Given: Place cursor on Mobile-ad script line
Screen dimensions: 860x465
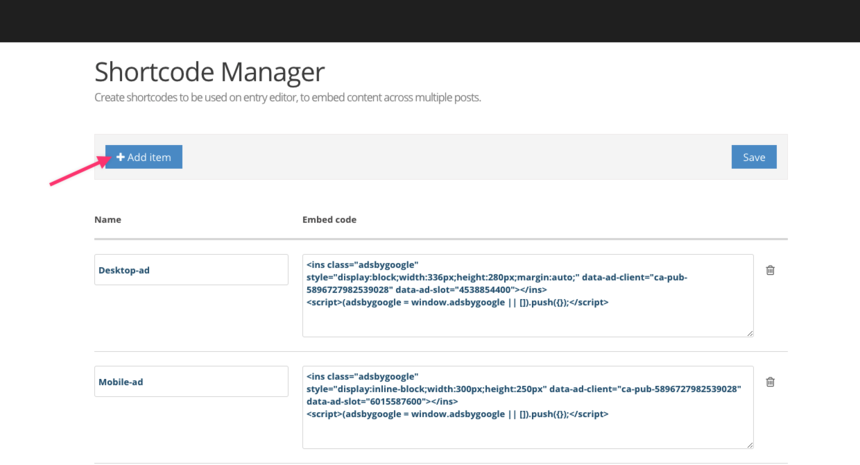Looking at the screenshot, I should tap(457, 413).
